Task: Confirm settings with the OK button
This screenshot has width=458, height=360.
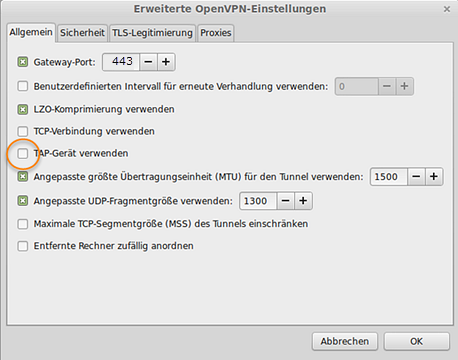Action: point(417,341)
